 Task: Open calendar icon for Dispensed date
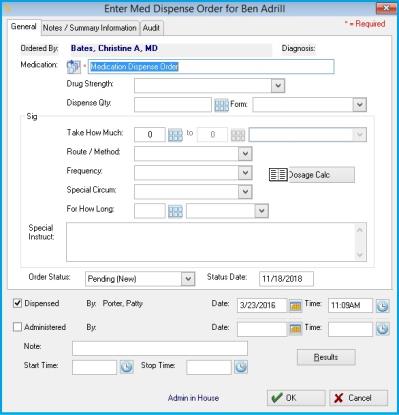295,306
